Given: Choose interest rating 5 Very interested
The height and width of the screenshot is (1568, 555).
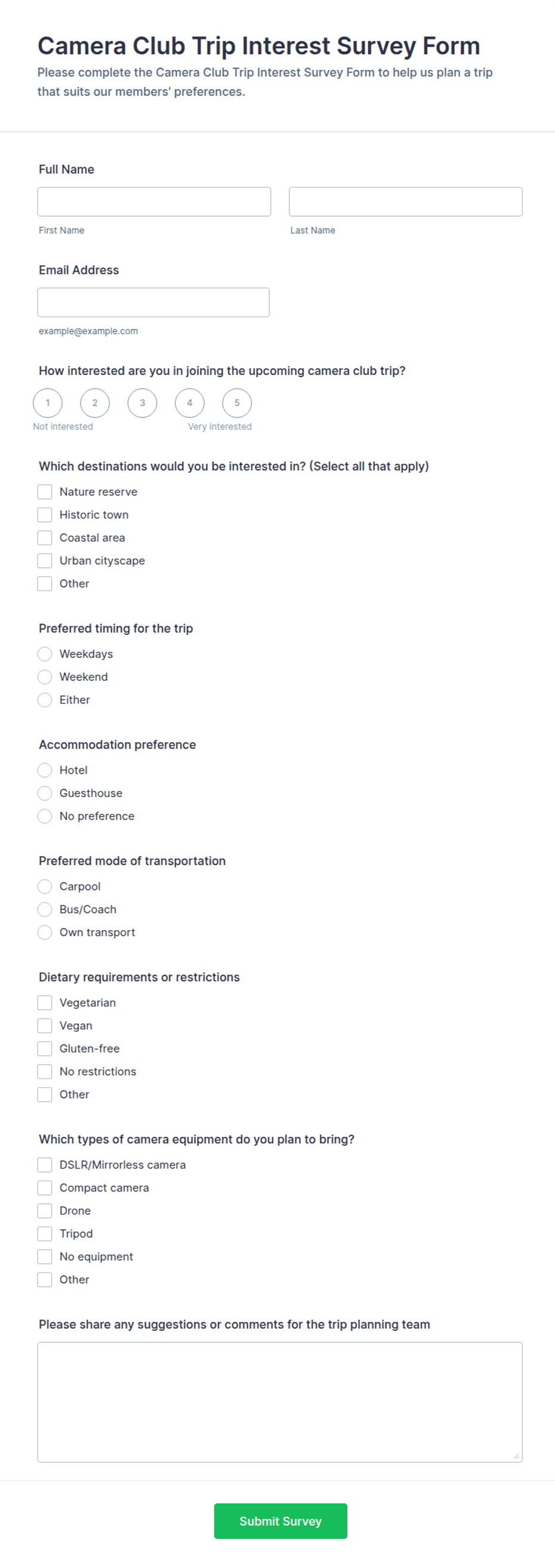Looking at the screenshot, I should 237,403.
